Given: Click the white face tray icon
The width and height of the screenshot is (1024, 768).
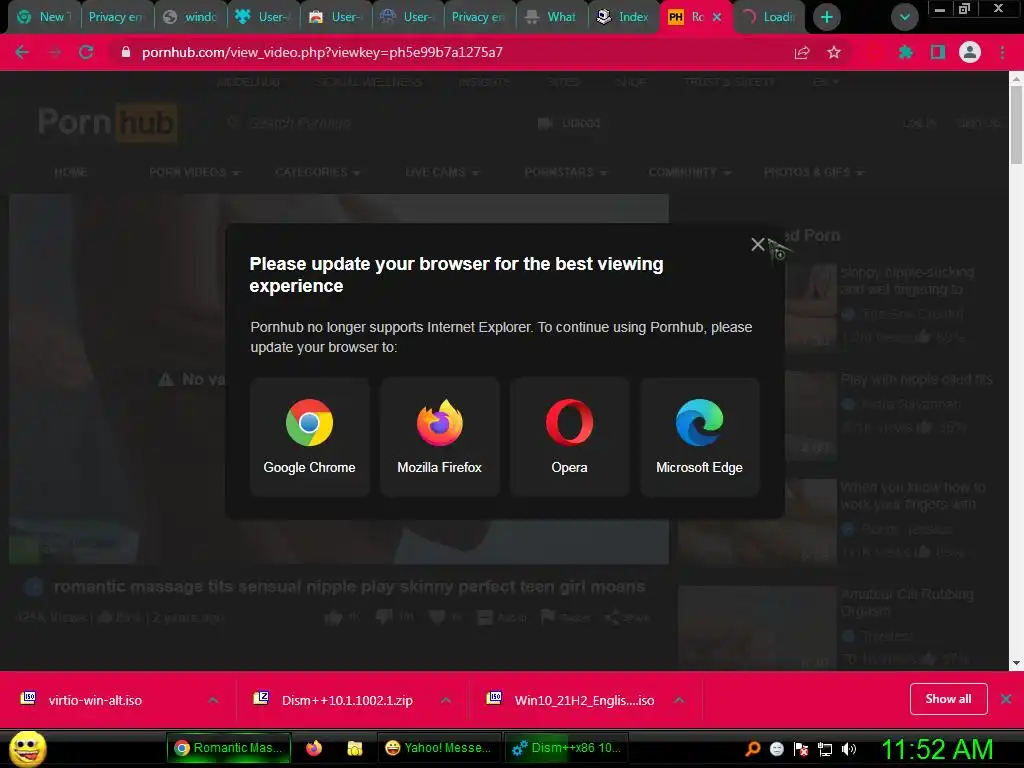Looking at the screenshot, I should click(776, 749).
